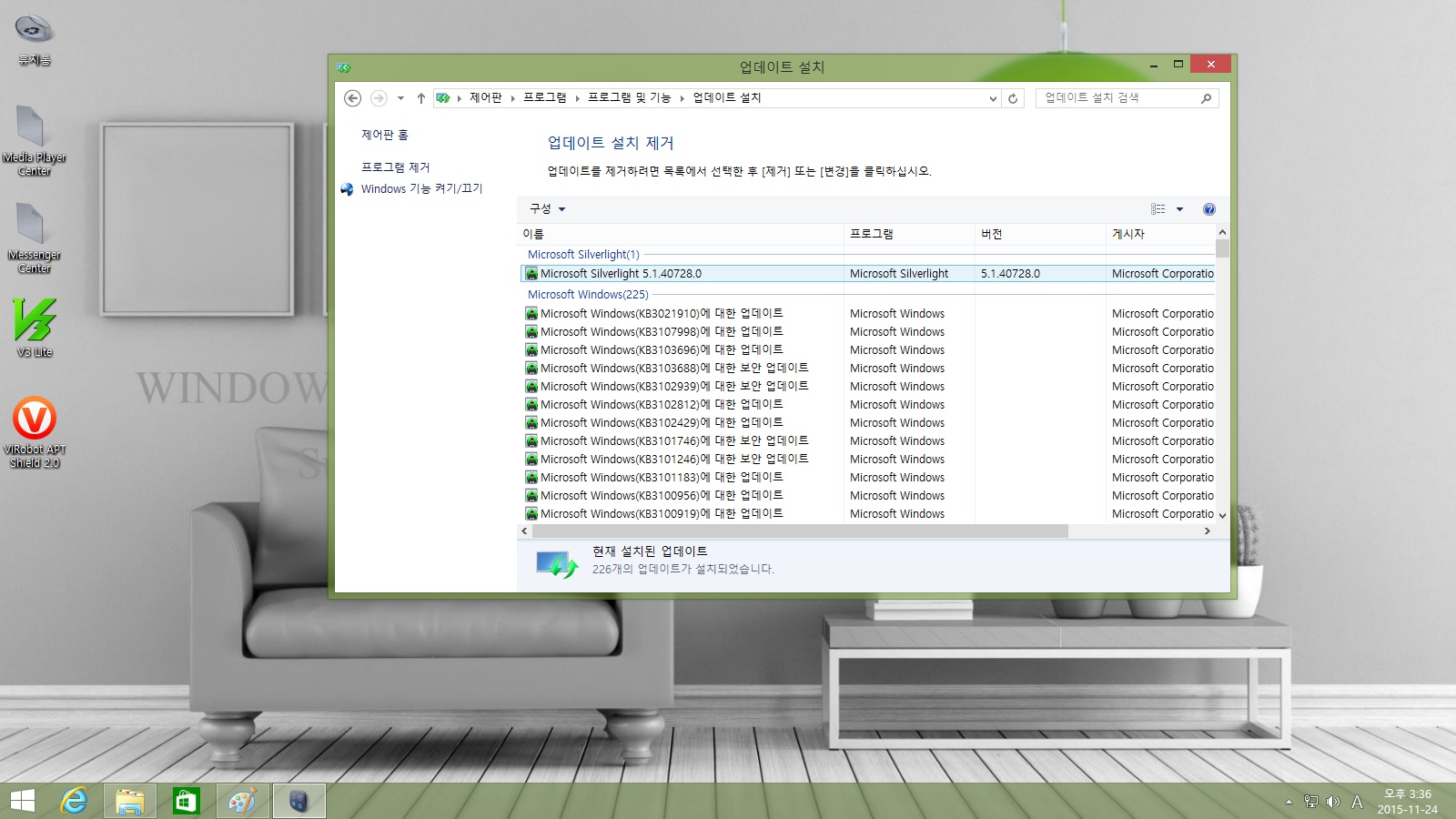
Task: Refresh the installed updates list
Action: click(1013, 98)
